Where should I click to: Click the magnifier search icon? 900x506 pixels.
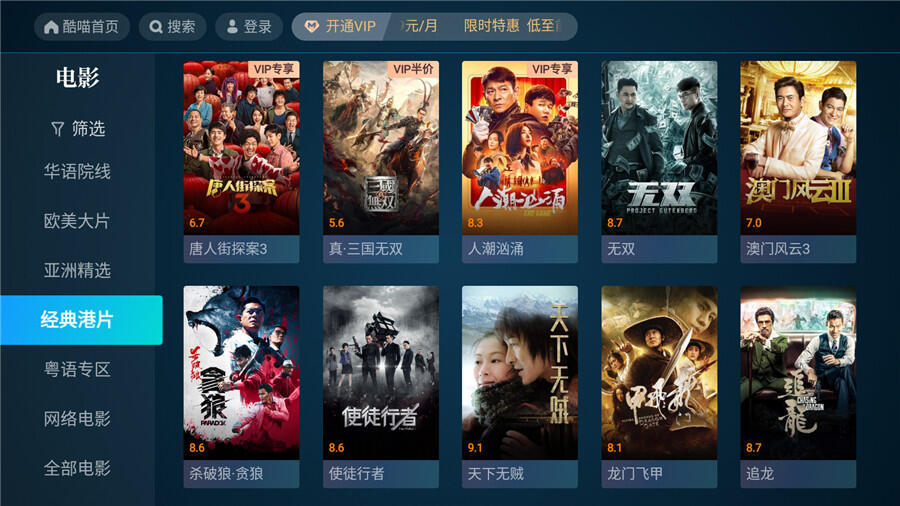tap(156, 27)
